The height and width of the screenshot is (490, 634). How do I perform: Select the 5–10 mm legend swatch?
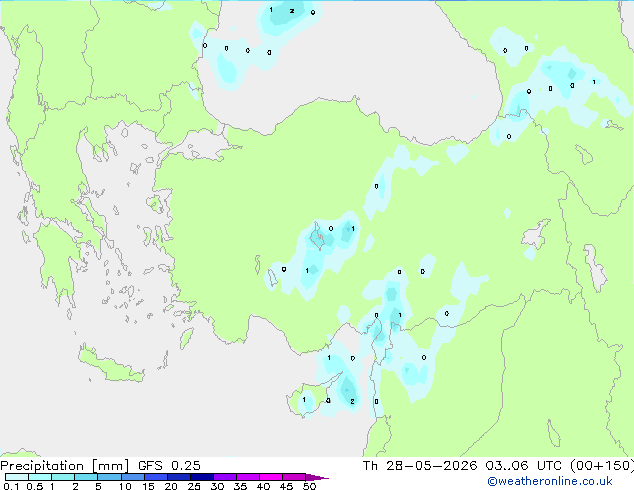[109, 477]
